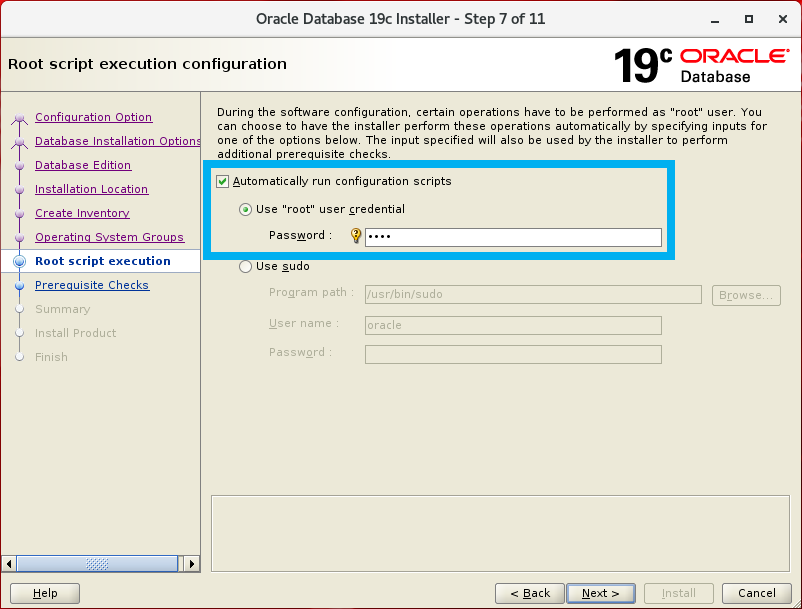
Task: Close the Oracle installer window
Action: click(x=783, y=19)
